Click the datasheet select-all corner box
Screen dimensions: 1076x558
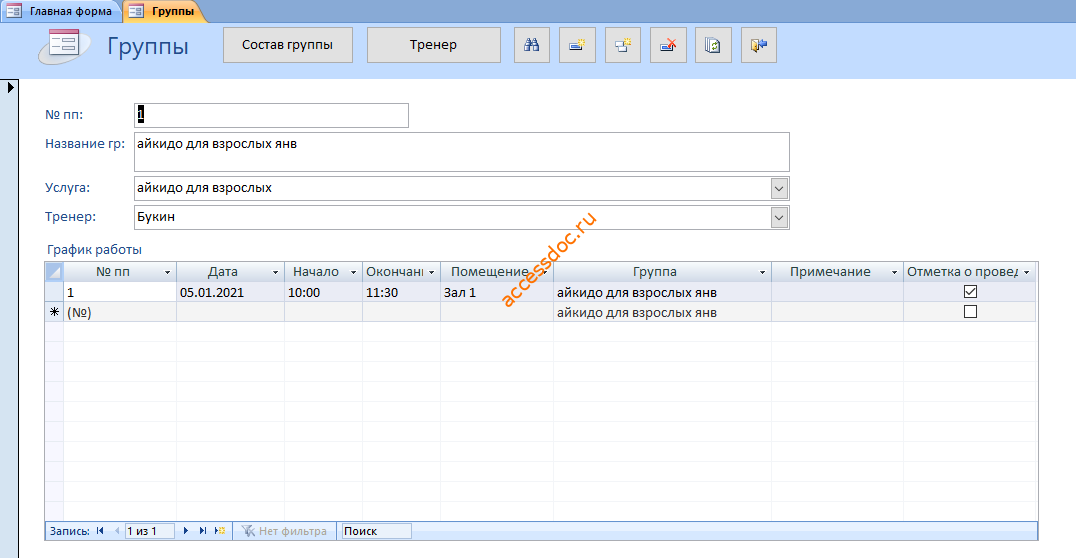[x=54, y=272]
